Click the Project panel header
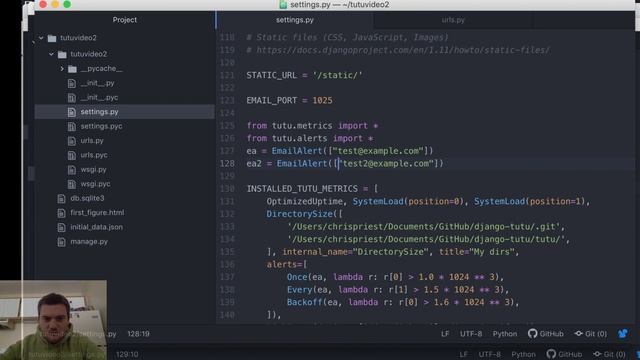This screenshot has height=360, width=640. pos(124,20)
